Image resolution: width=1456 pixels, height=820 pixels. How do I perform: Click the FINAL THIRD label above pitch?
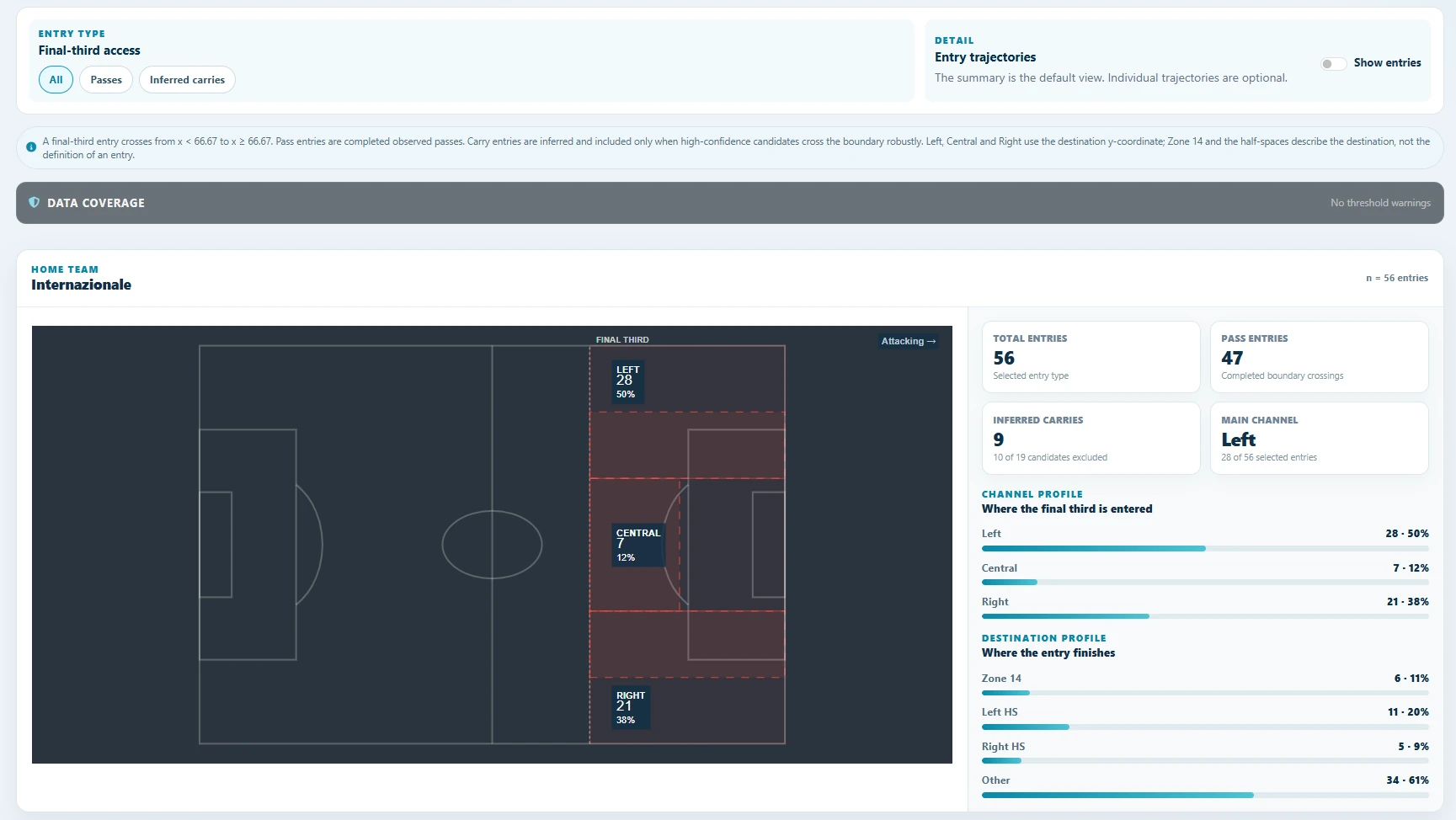click(622, 340)
